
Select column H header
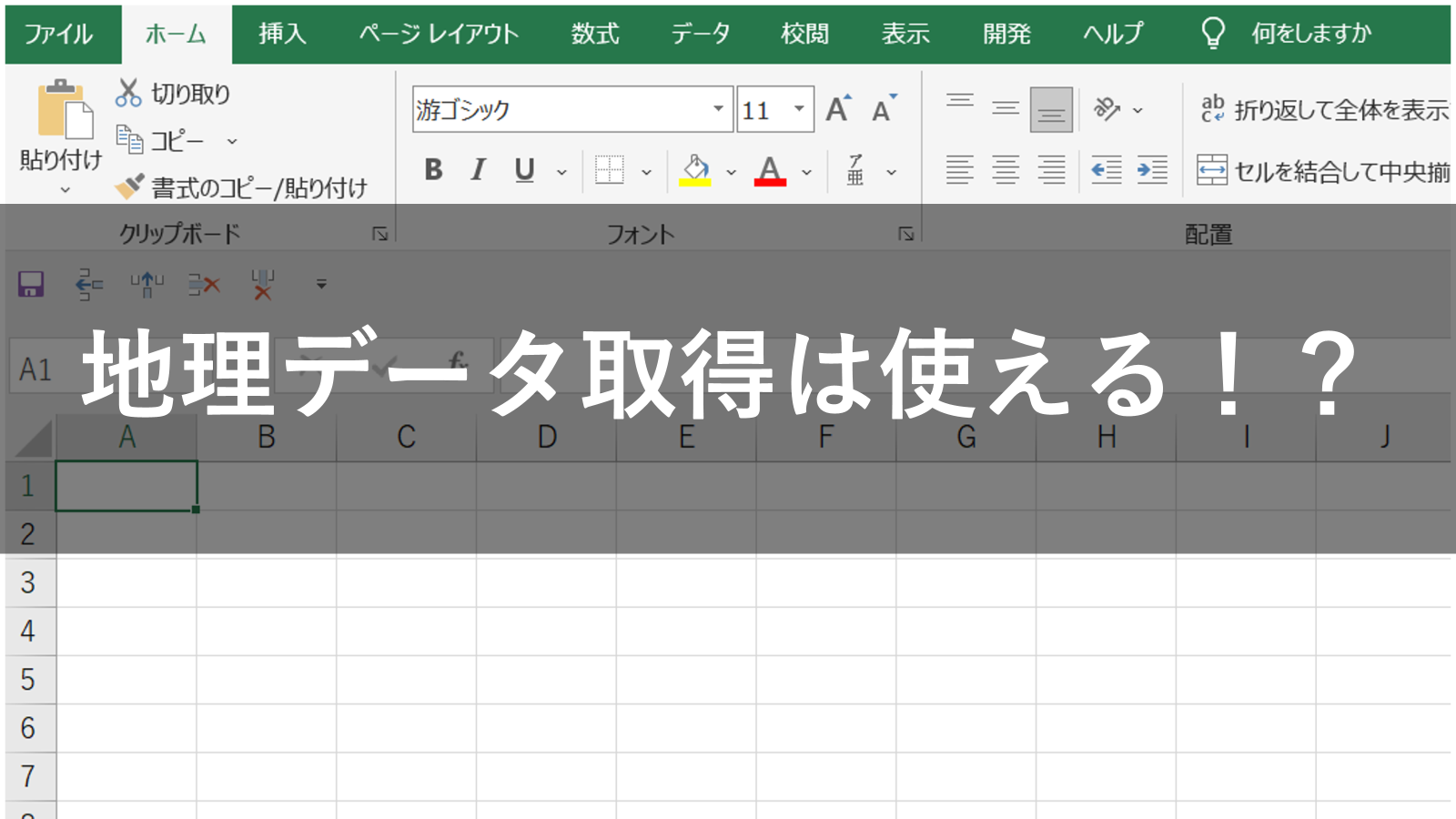tap(1106, 437)
